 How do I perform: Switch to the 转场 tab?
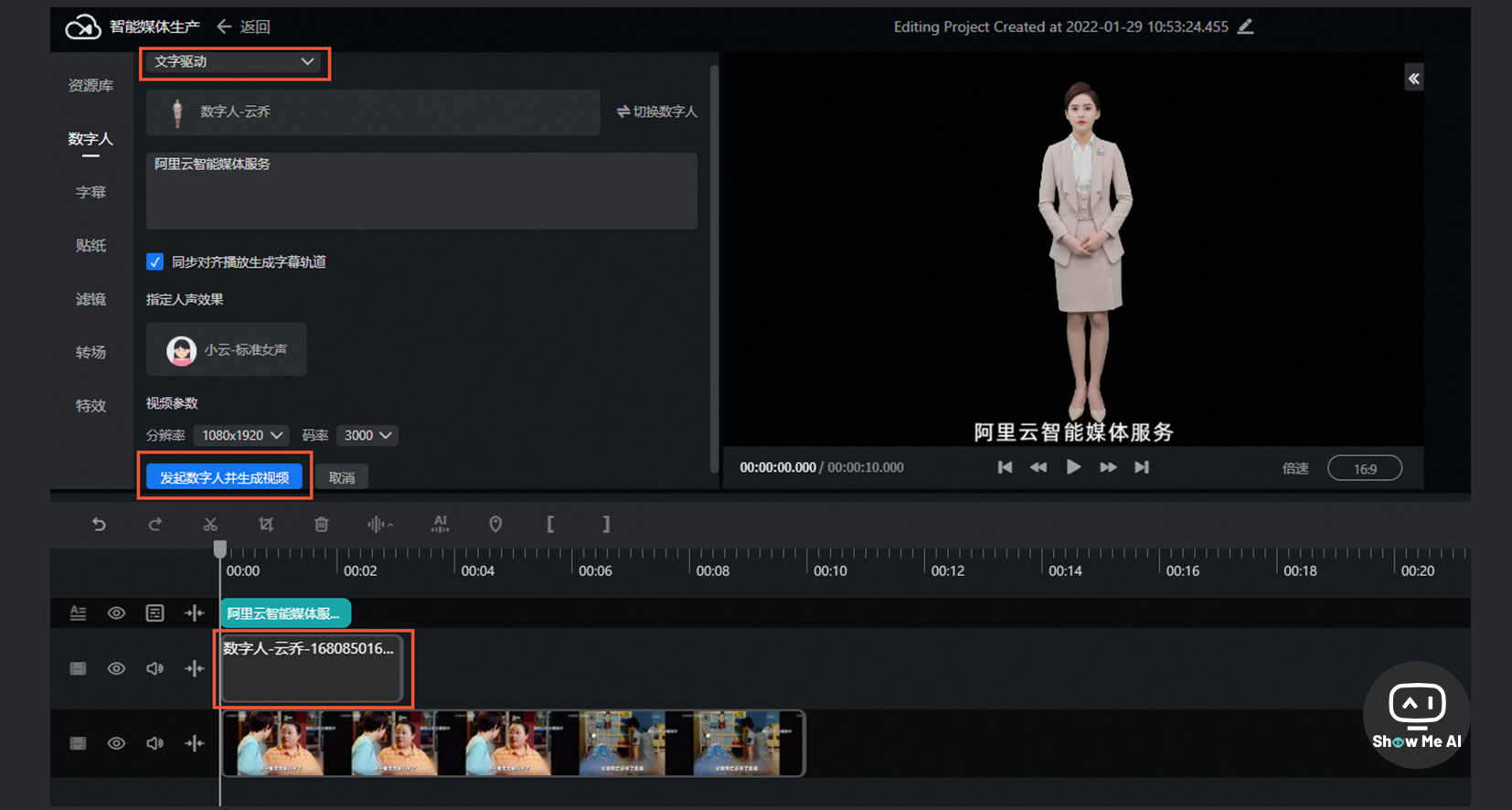click(x=91, y=352)
